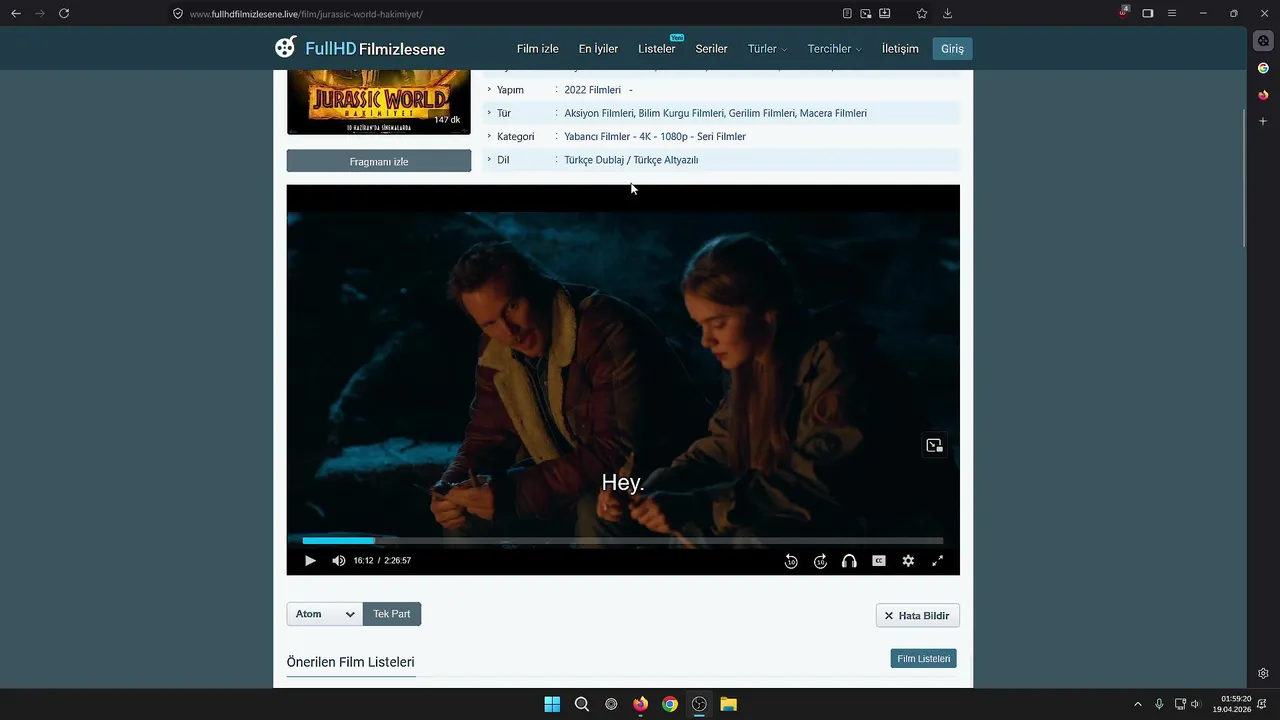Reload the page with the refresh icon
The height and width of the screenshot is (720, 1280).
point(64,13)
